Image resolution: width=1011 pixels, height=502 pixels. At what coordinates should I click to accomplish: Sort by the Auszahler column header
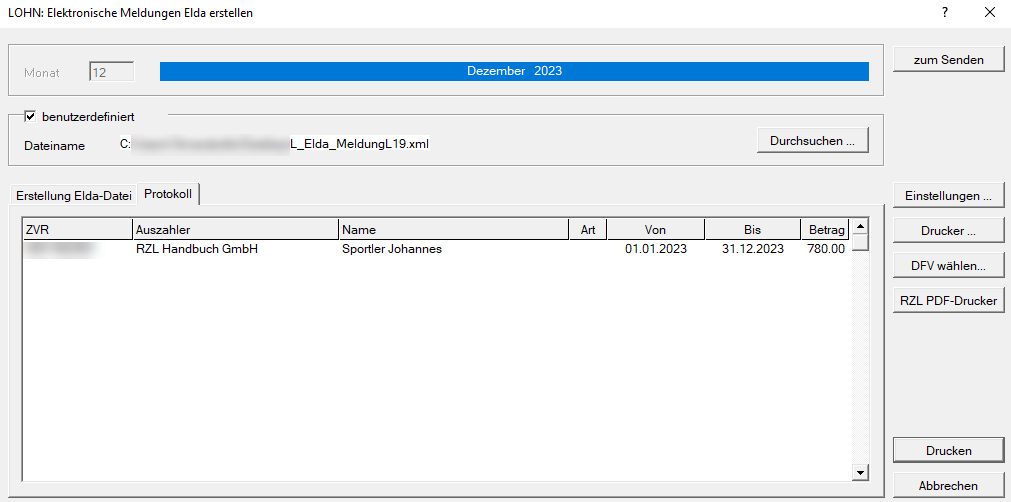pyautogui.click(x=235, y=230)
